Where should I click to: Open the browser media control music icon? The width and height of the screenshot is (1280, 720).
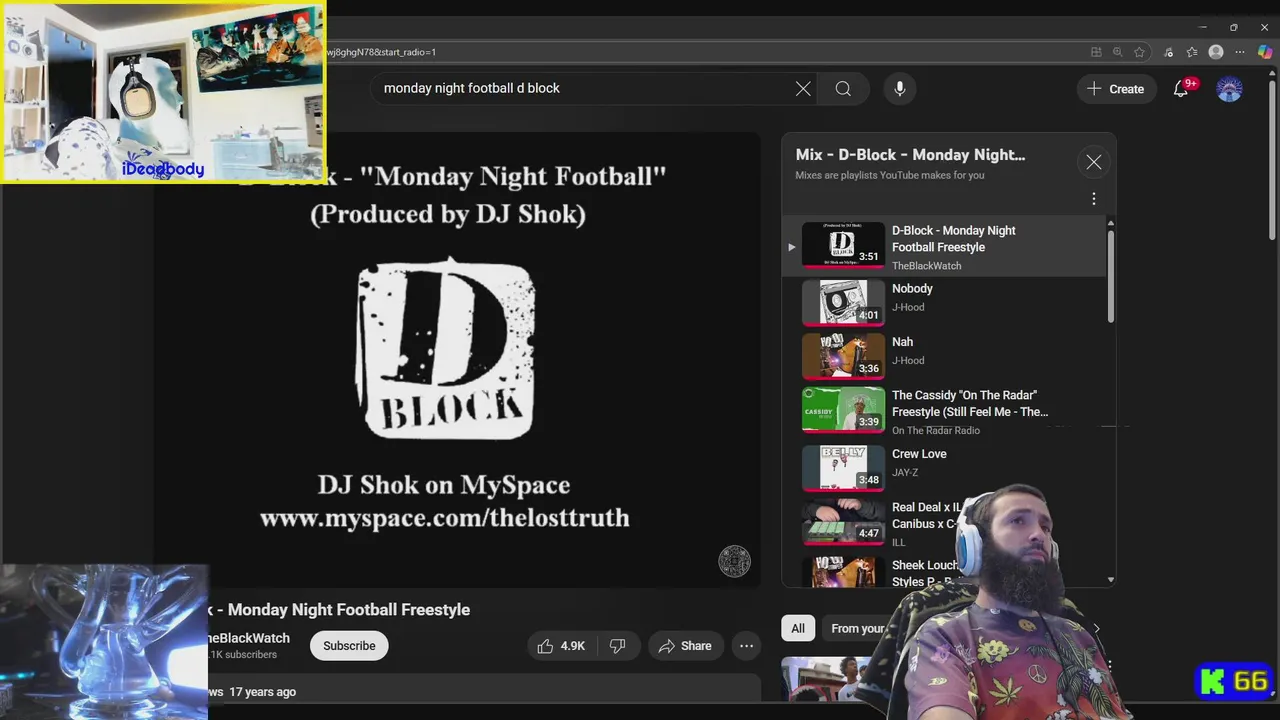tap(1169, 52)
